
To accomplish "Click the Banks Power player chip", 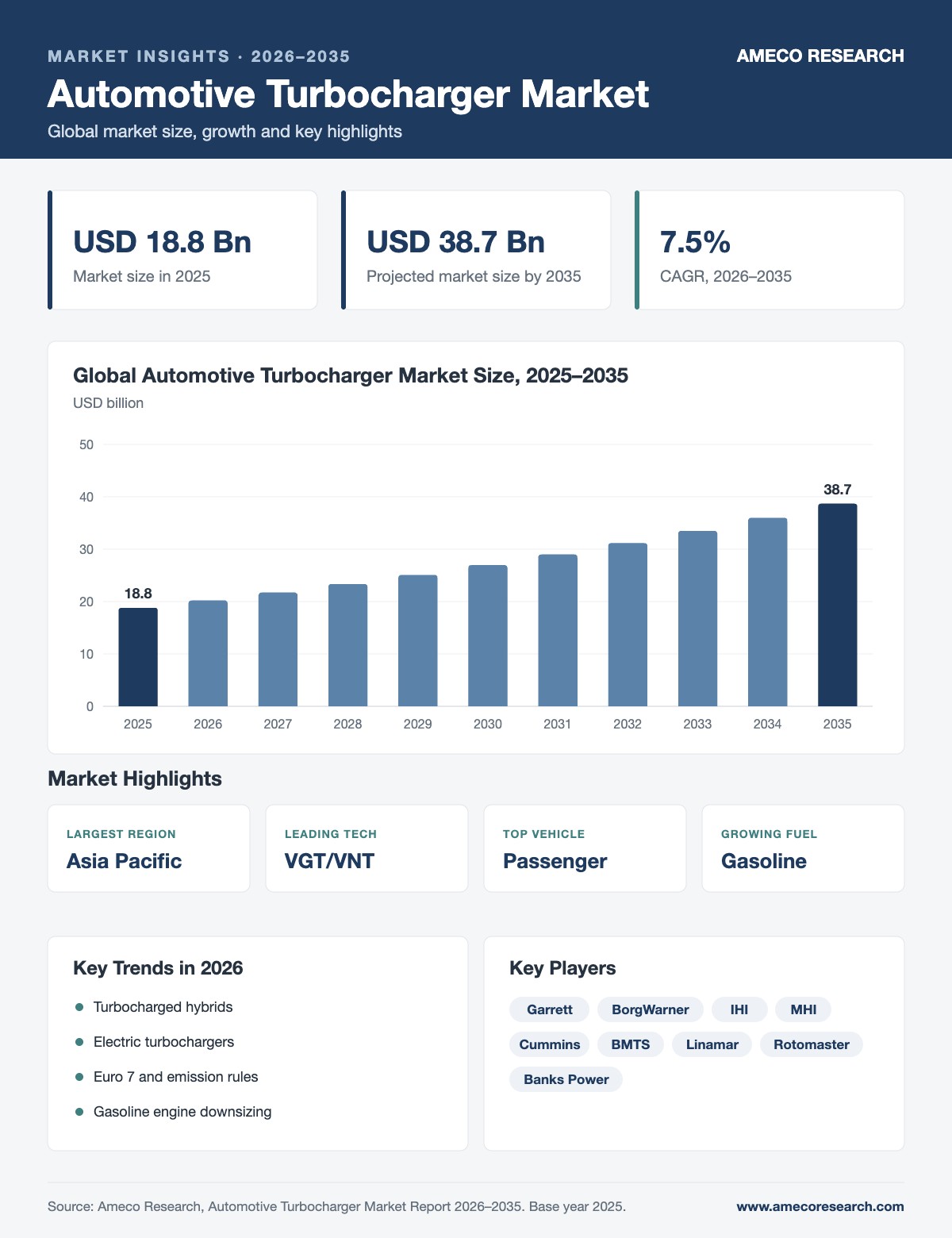I will click(x=566, y=1079).
